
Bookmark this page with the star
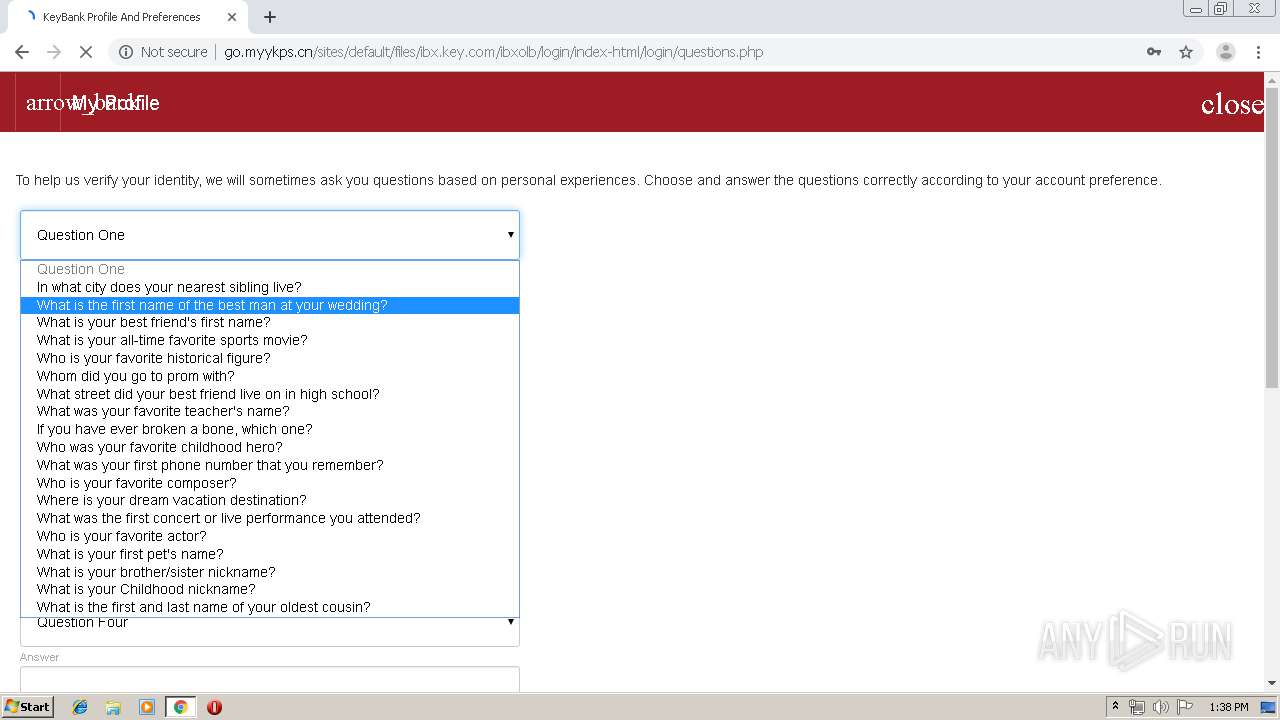pos(1186,52)
